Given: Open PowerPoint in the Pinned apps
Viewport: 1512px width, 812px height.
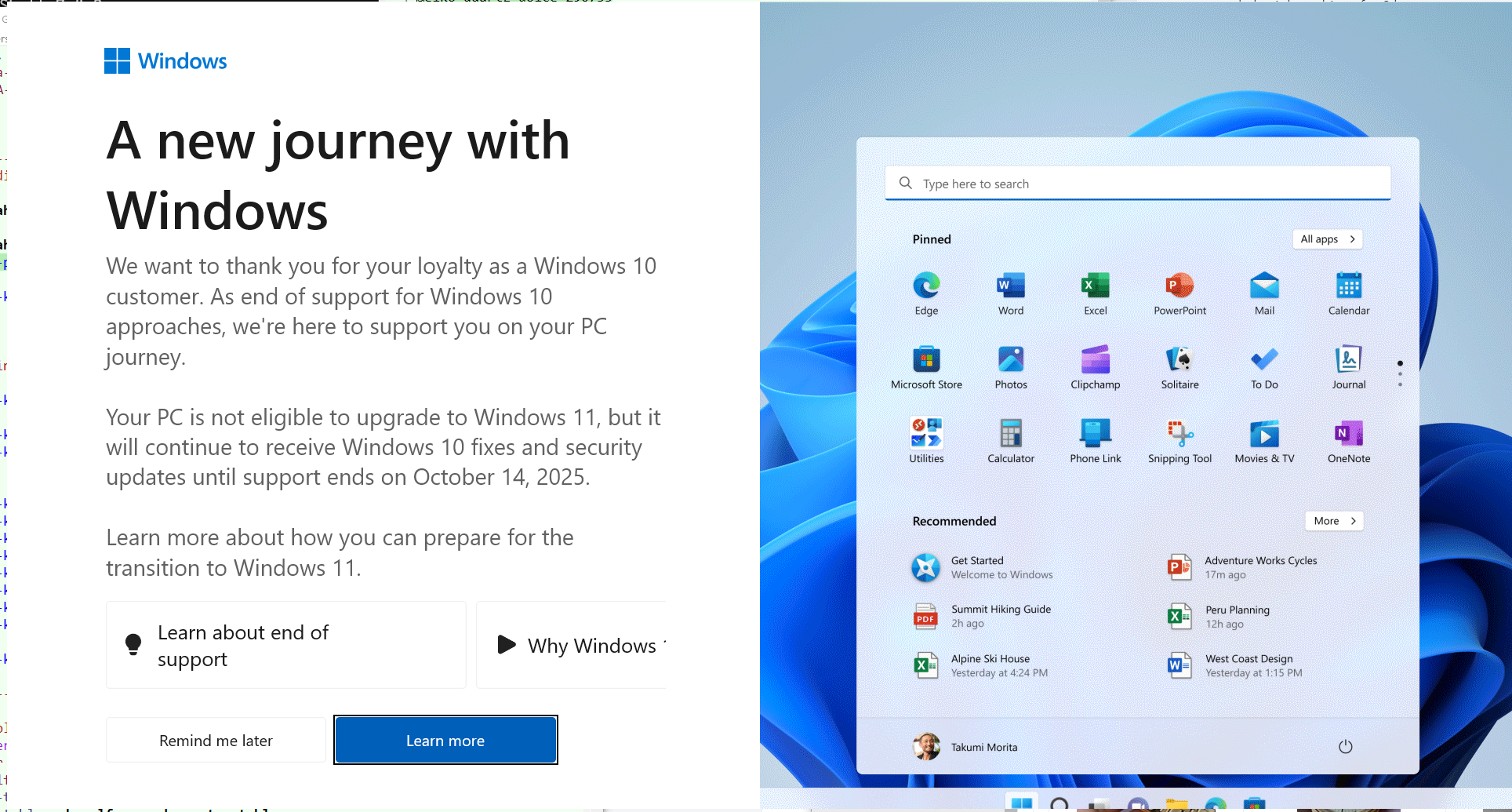Looking at the screenshot, I should (1179, 286).
